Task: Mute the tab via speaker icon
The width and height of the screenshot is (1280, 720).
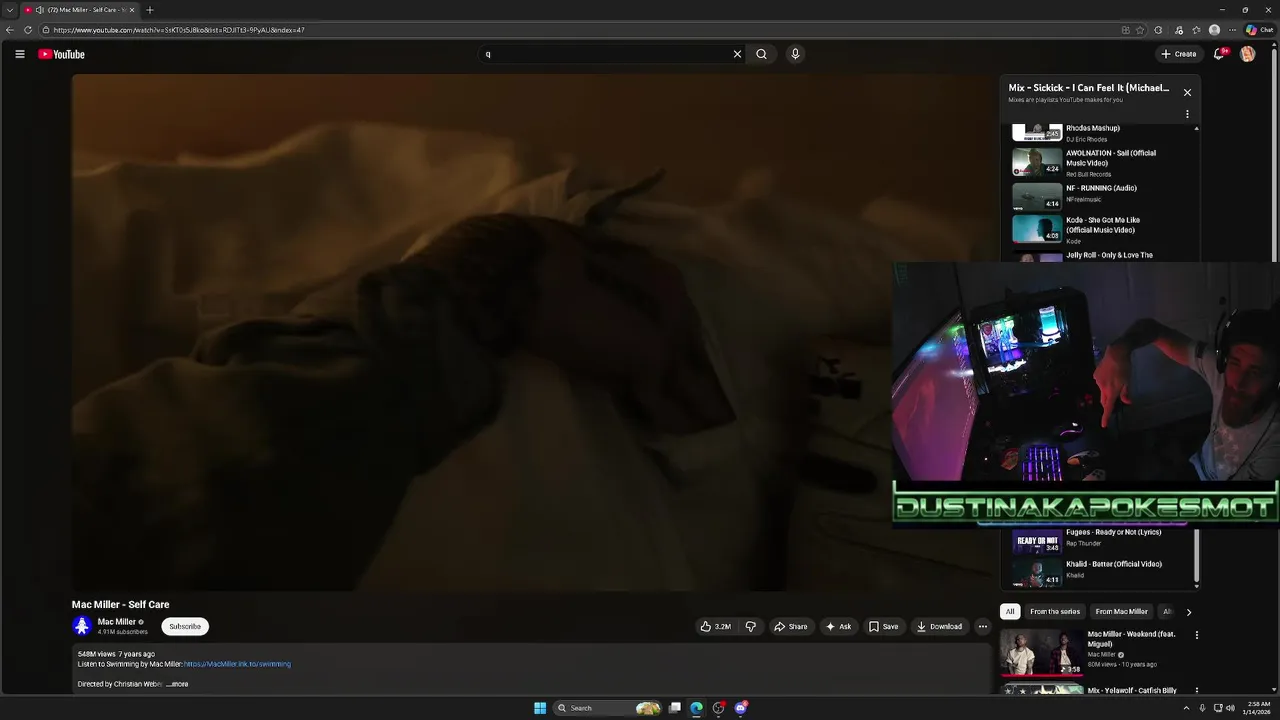Action: tap(39, 10)
